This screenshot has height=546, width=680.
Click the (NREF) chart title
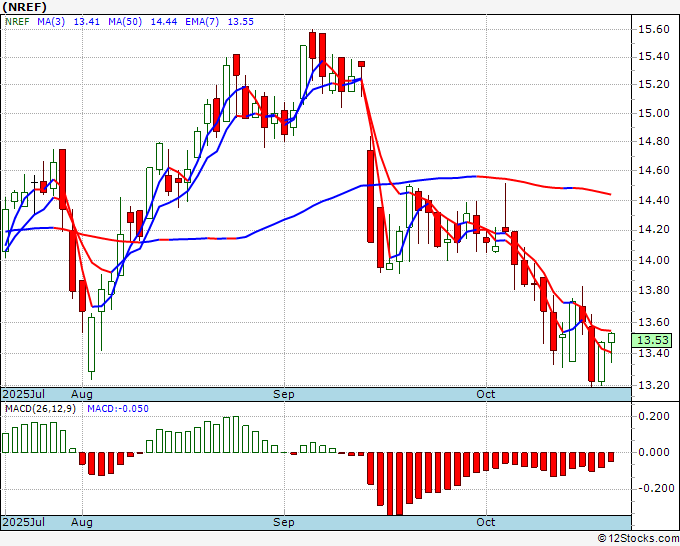[x=24, y=7]
